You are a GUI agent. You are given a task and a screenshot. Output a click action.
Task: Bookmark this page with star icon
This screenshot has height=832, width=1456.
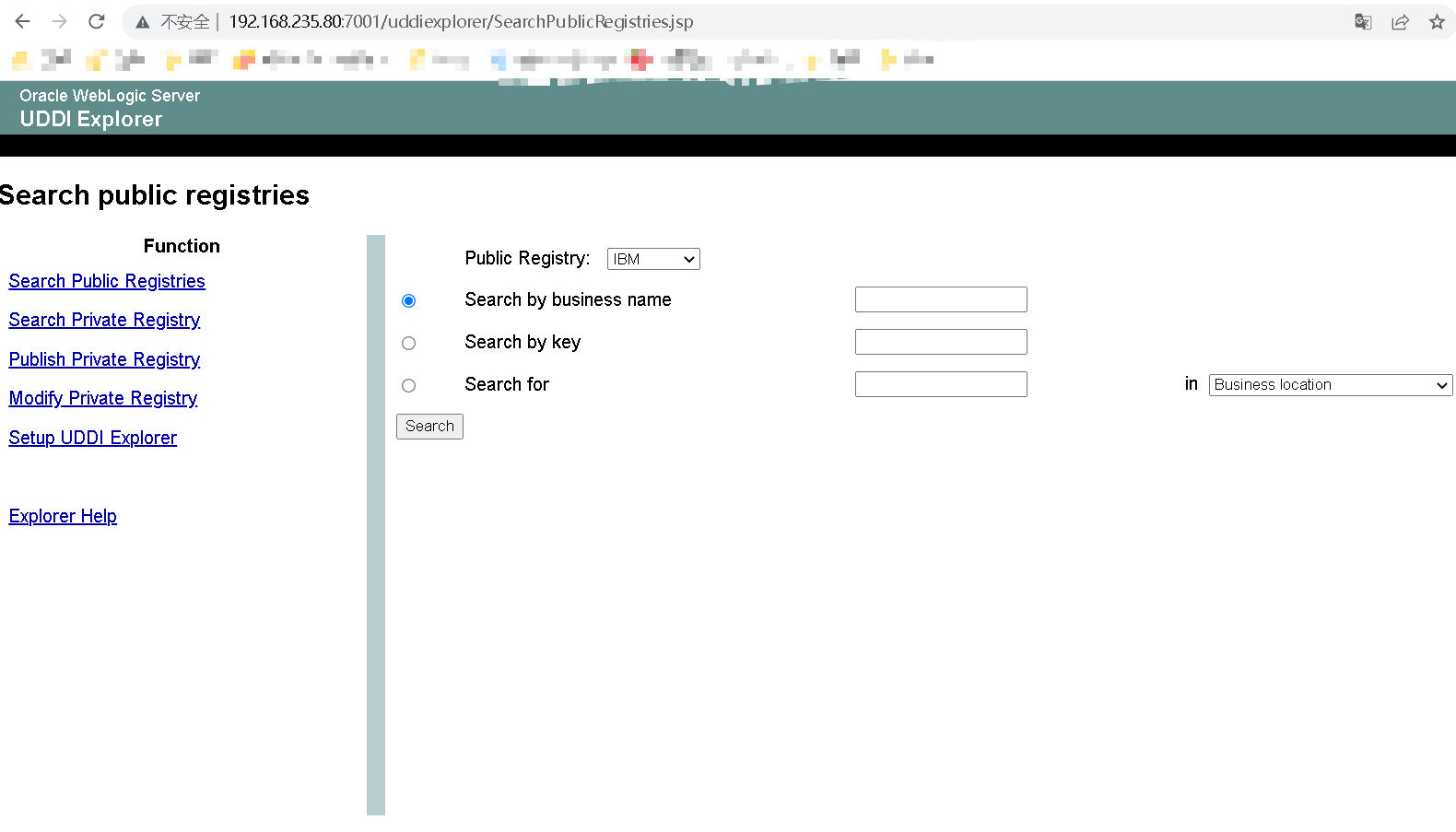[x=1437, y=22]
